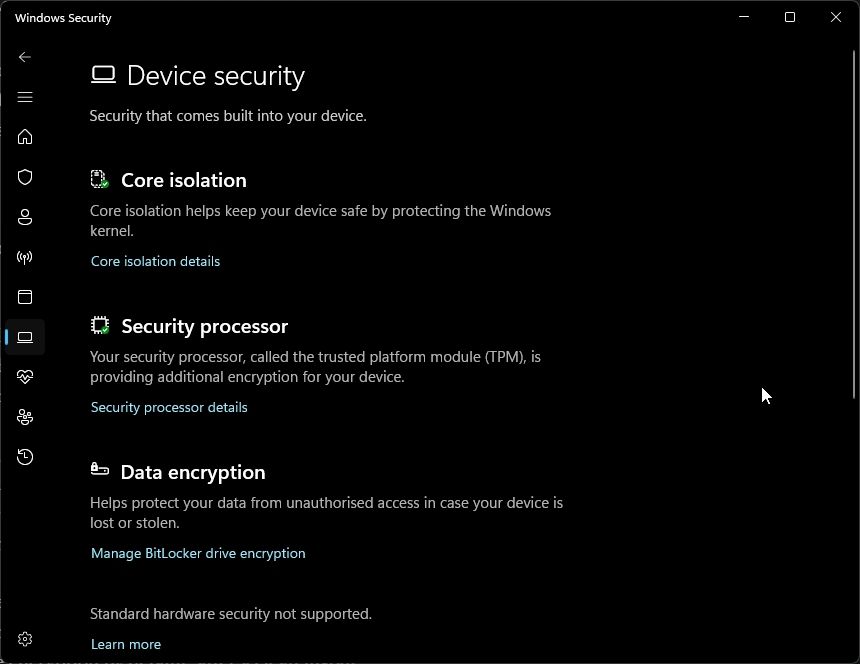
Task: Open Security processor details
Action: pyautogui.click(x=168, y=407)
